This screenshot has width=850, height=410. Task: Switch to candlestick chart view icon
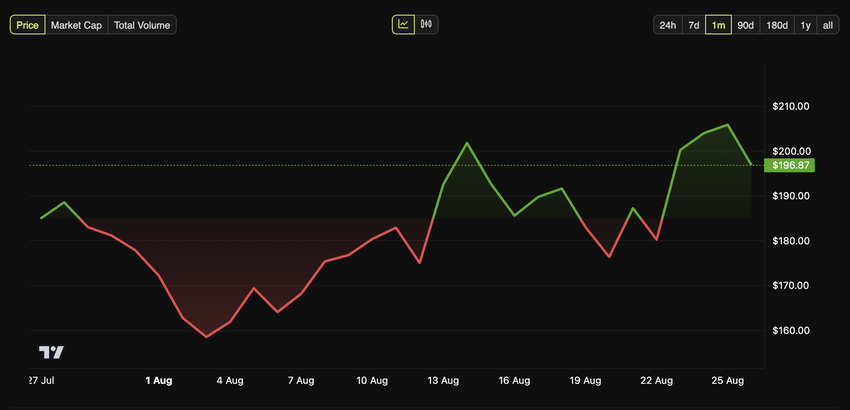click(x=427, y=24)
